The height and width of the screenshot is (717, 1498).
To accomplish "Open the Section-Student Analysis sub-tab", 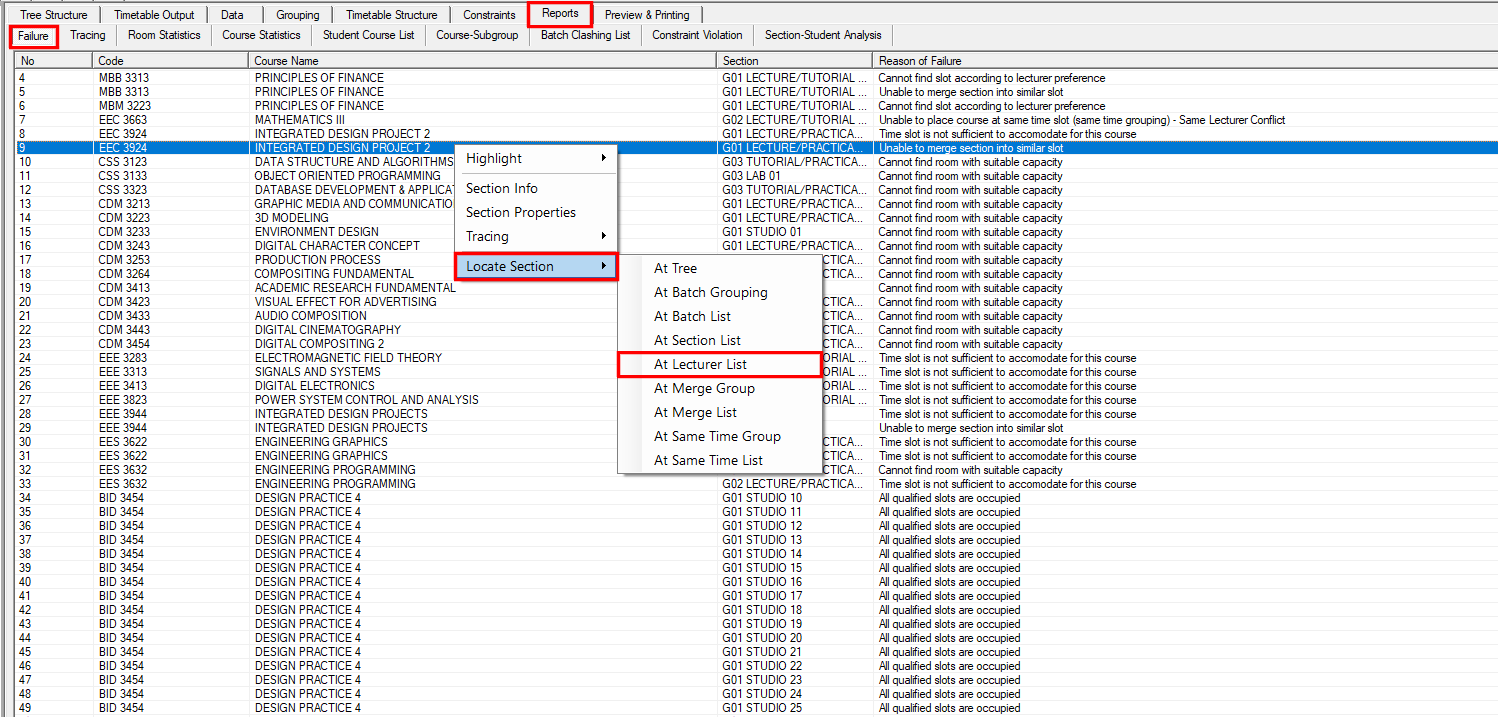I will [823, 35].
